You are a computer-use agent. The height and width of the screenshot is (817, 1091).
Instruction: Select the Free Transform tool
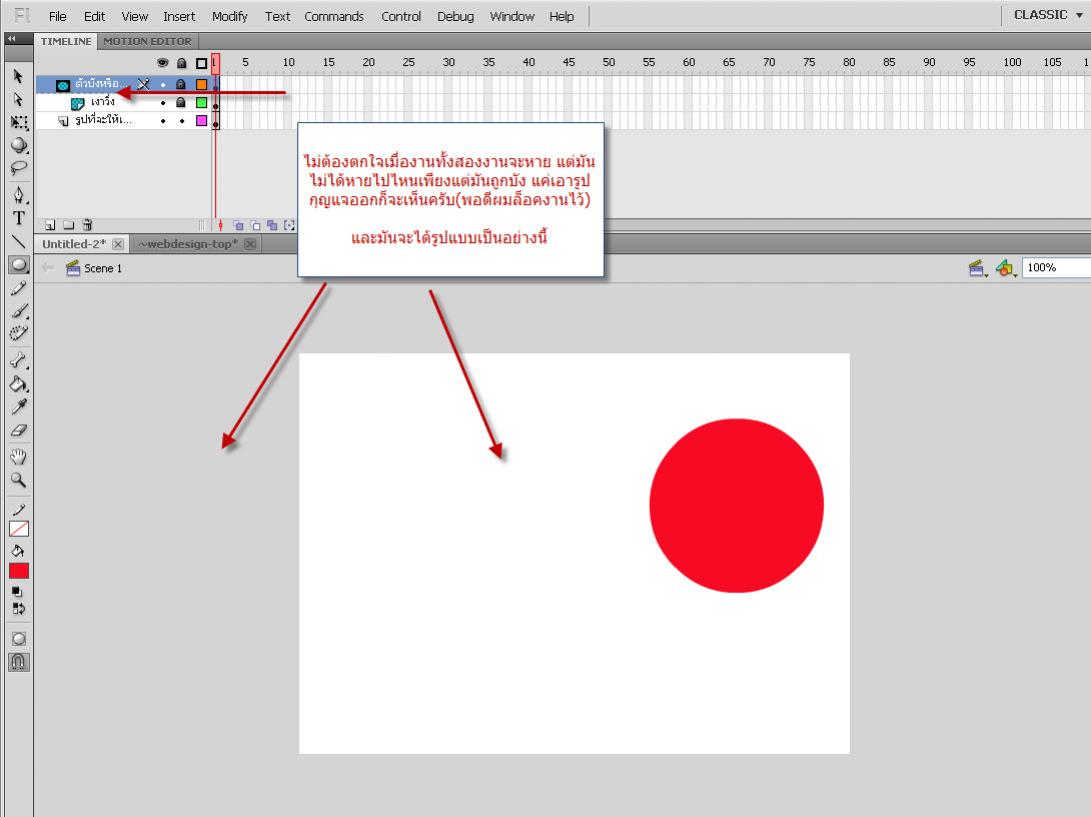[x=19, y=123]
